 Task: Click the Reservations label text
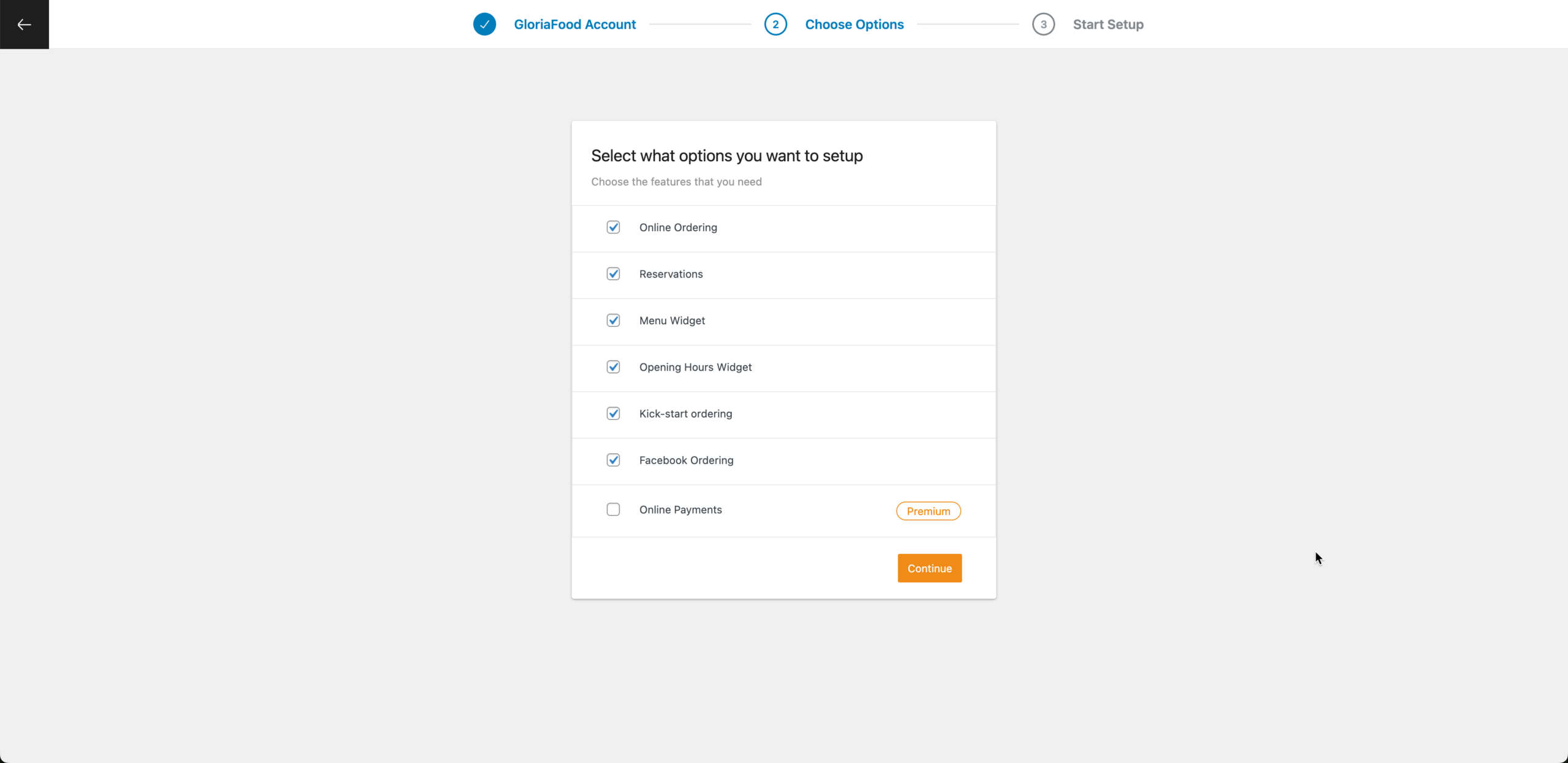tap(671, 274)
